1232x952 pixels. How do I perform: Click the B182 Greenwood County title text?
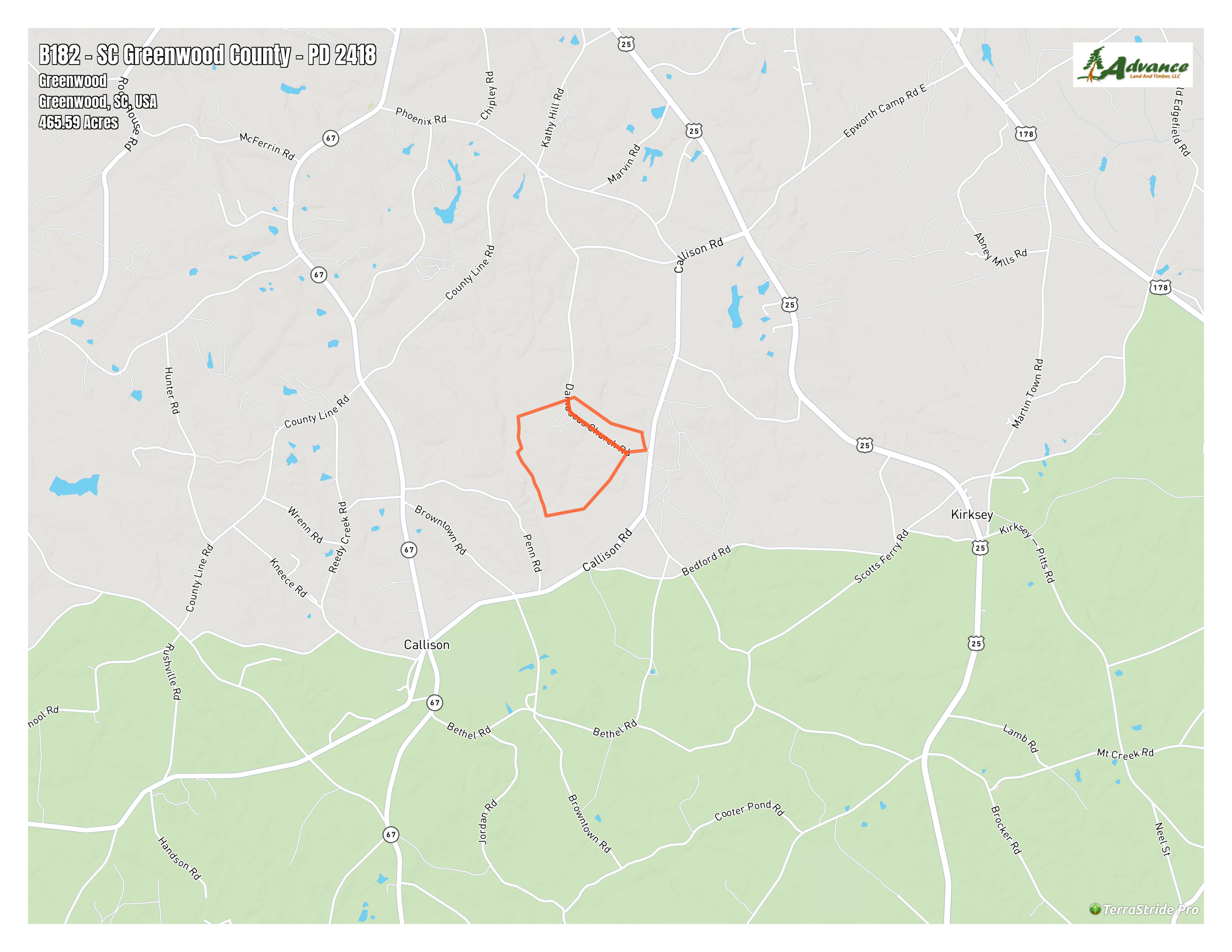207,55
